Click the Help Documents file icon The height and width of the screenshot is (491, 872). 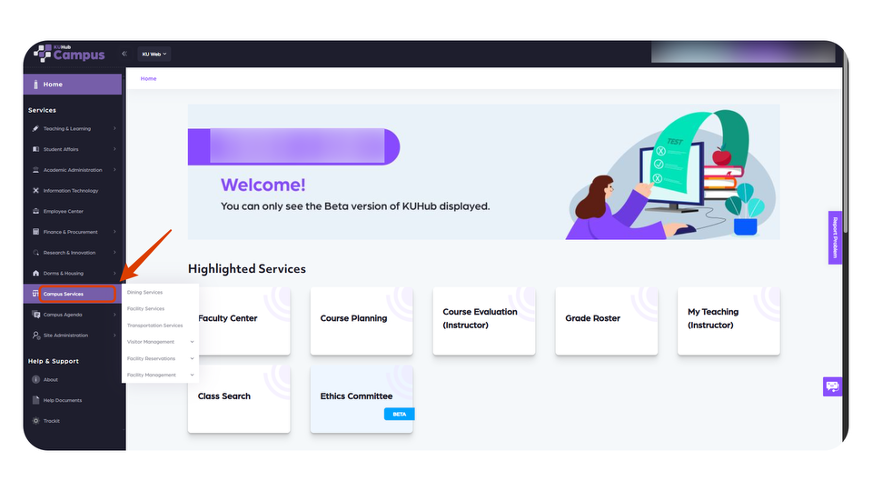coord(36,400)
